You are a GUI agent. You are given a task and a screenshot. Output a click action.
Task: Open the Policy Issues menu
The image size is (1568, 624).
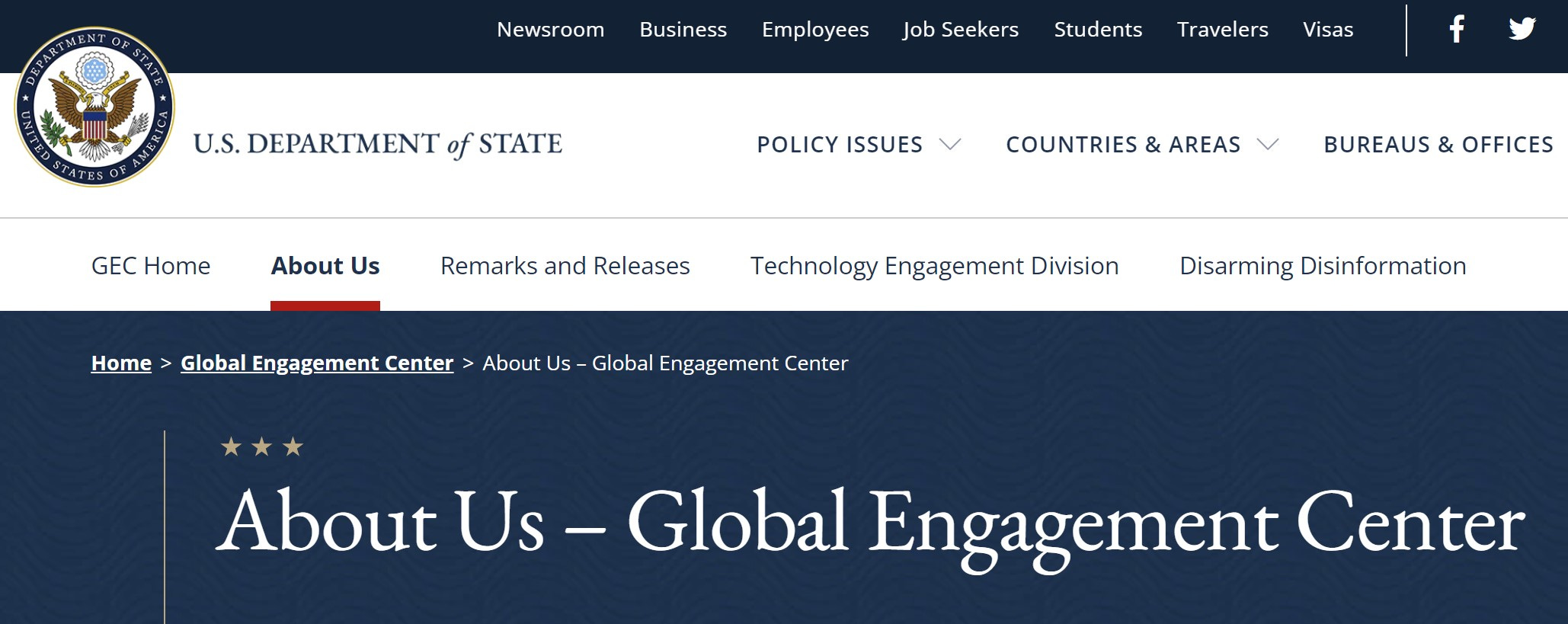coord(840,144)
